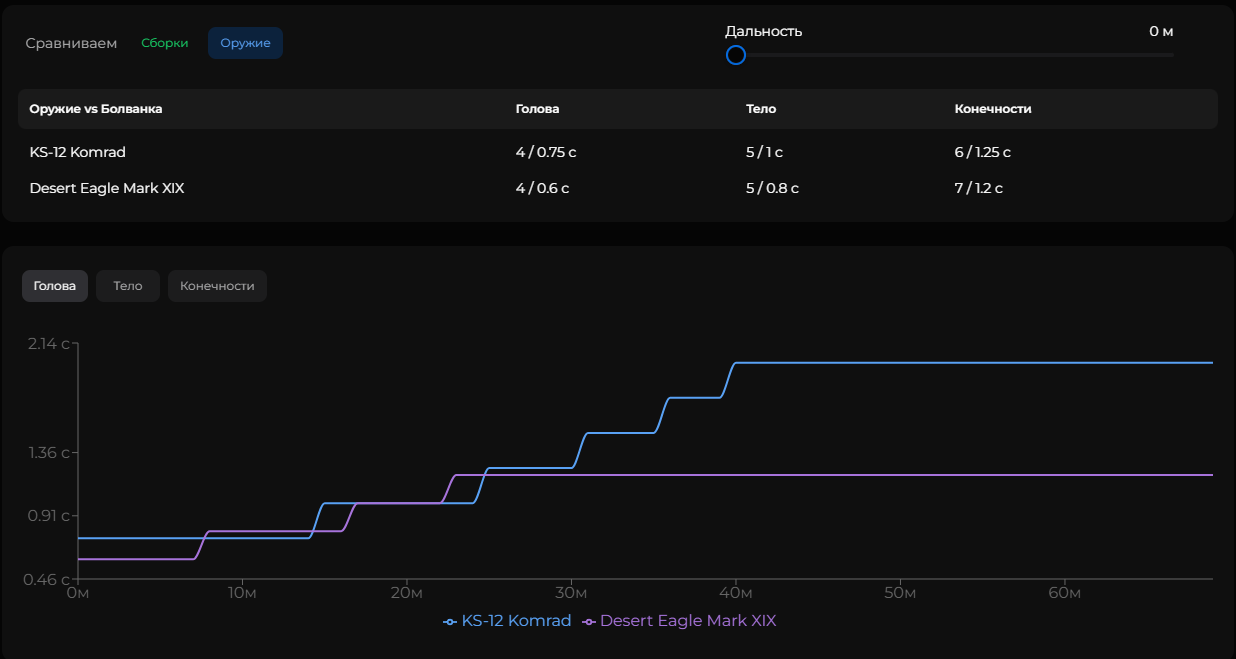1236x659 pixels.
Task: Open the Конечности chart tab
Action: click(x=217, y=286)
